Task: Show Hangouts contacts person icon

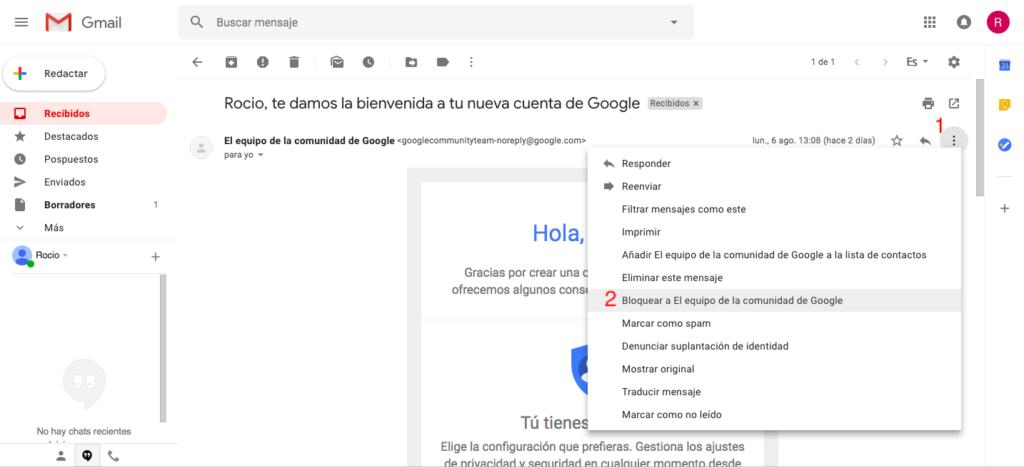Action: [61, 456]
